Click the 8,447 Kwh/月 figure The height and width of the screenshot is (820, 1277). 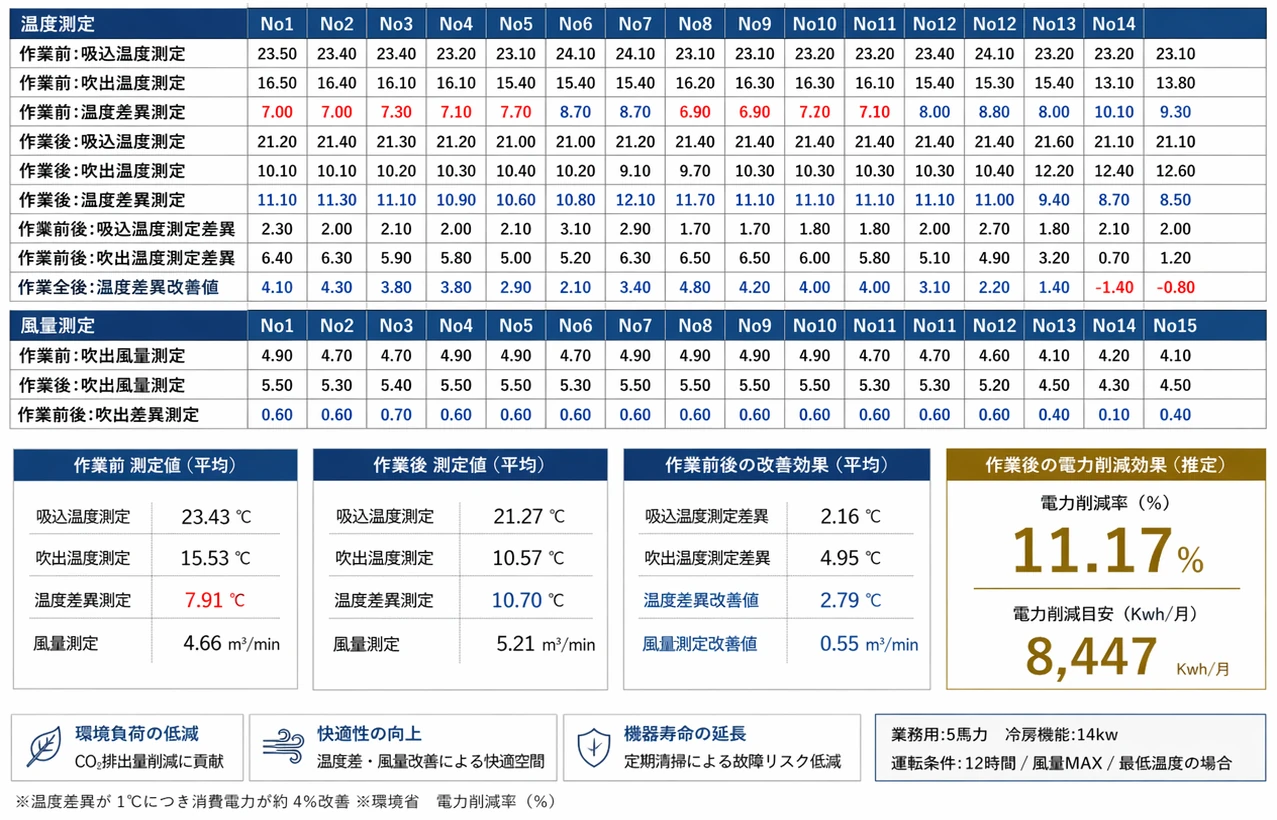pos(1127,657)
